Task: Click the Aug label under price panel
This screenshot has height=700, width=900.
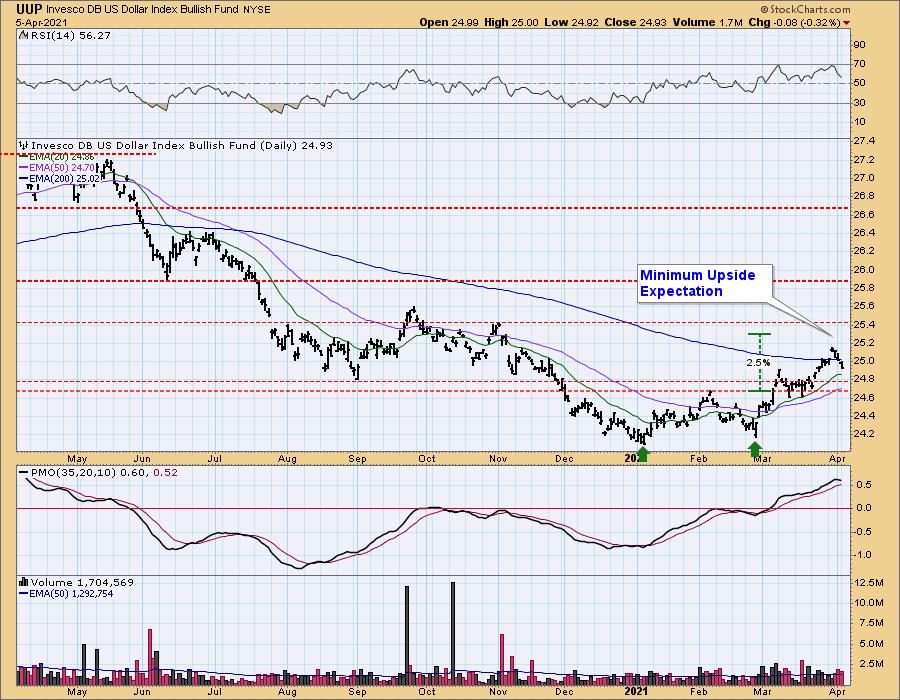Action: click(287, 459)
